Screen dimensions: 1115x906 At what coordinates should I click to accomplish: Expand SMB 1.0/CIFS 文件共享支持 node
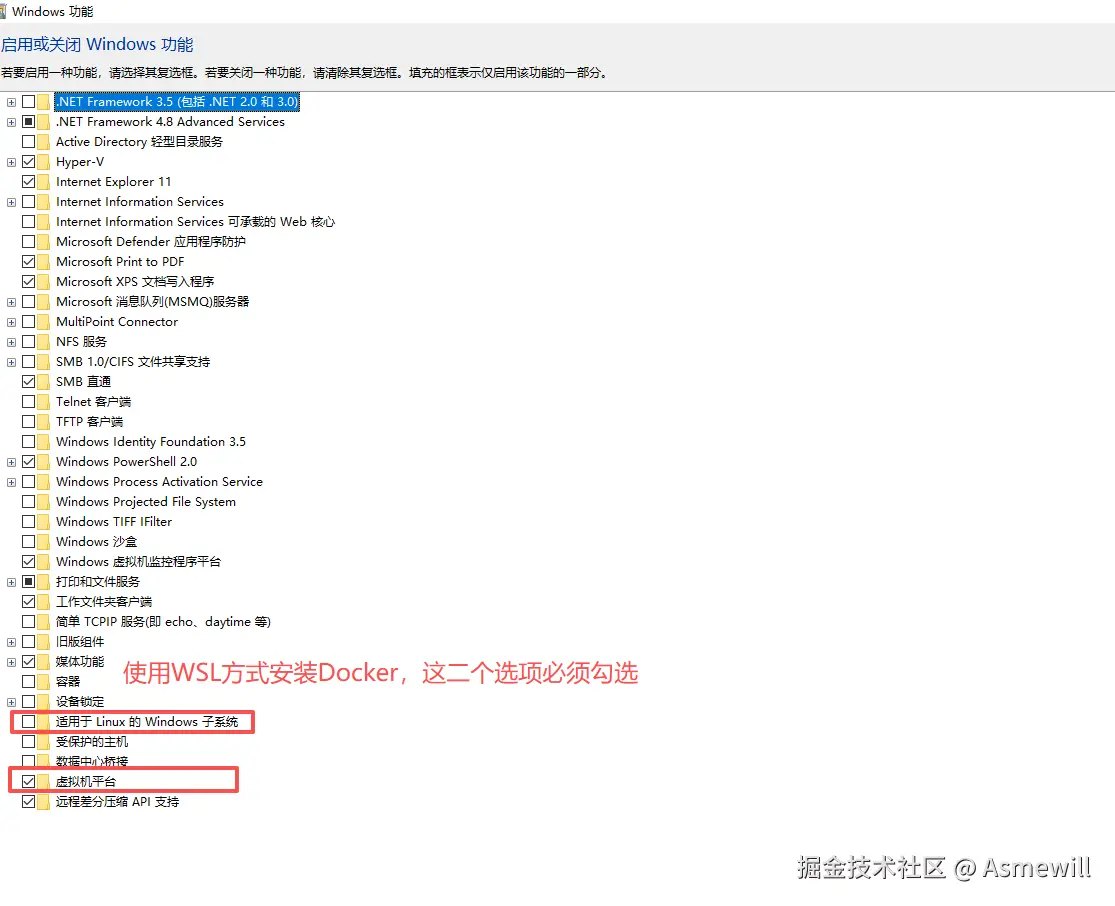[x=11, y=363]
